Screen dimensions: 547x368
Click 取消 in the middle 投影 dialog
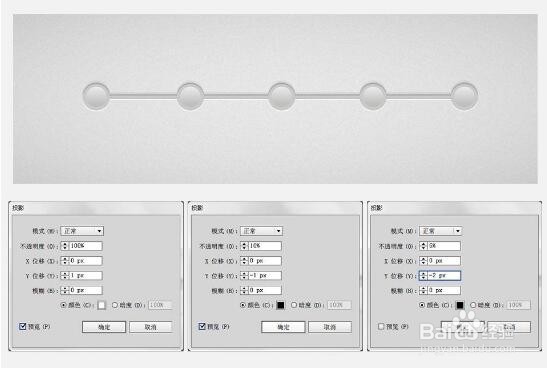tap(330, 327)
